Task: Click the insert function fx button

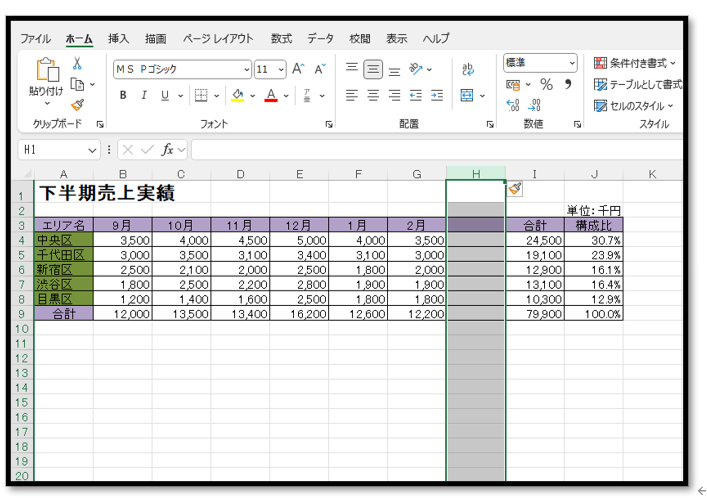Action: tap(167, 150)
